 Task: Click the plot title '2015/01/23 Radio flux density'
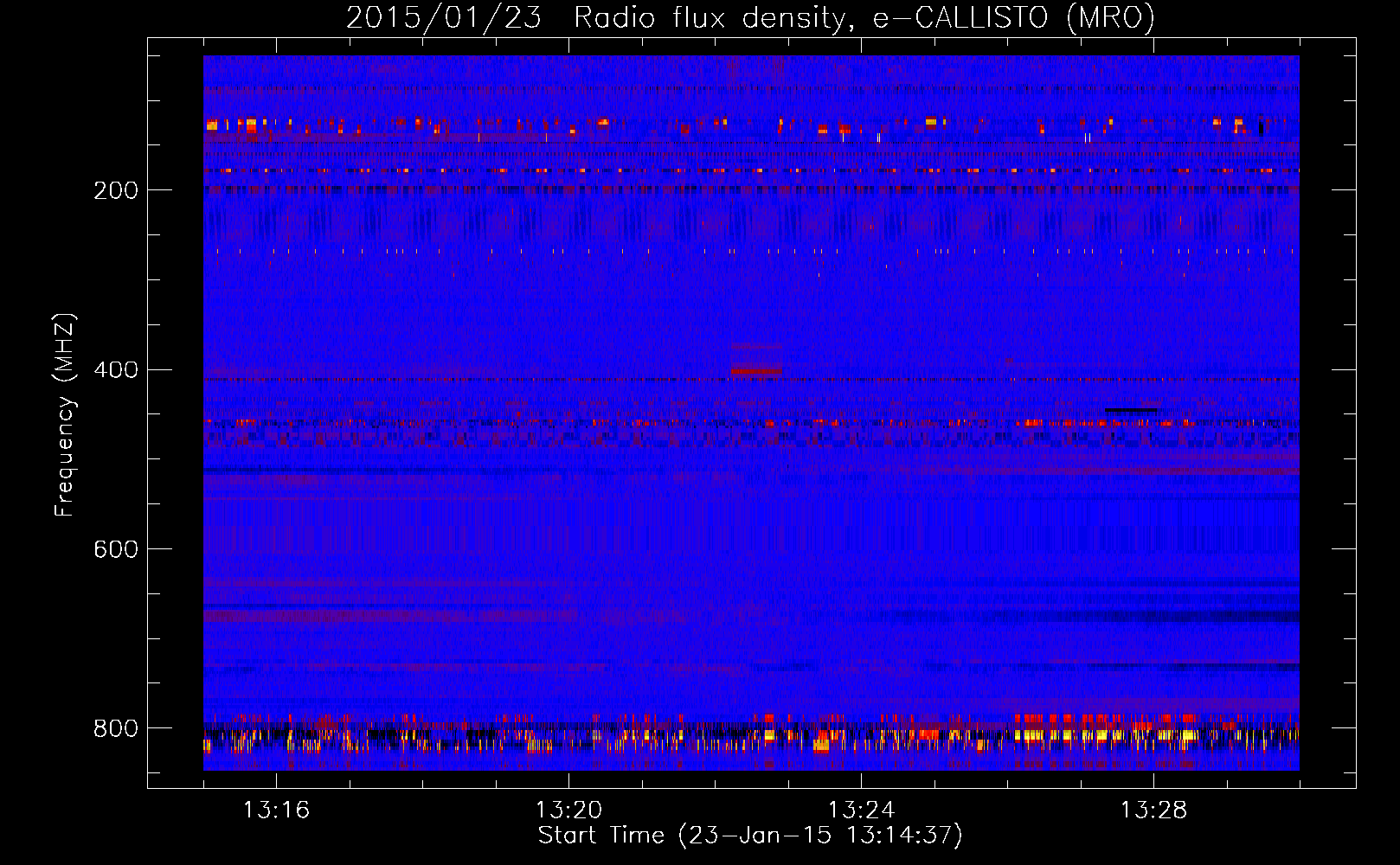click(596, 17)
